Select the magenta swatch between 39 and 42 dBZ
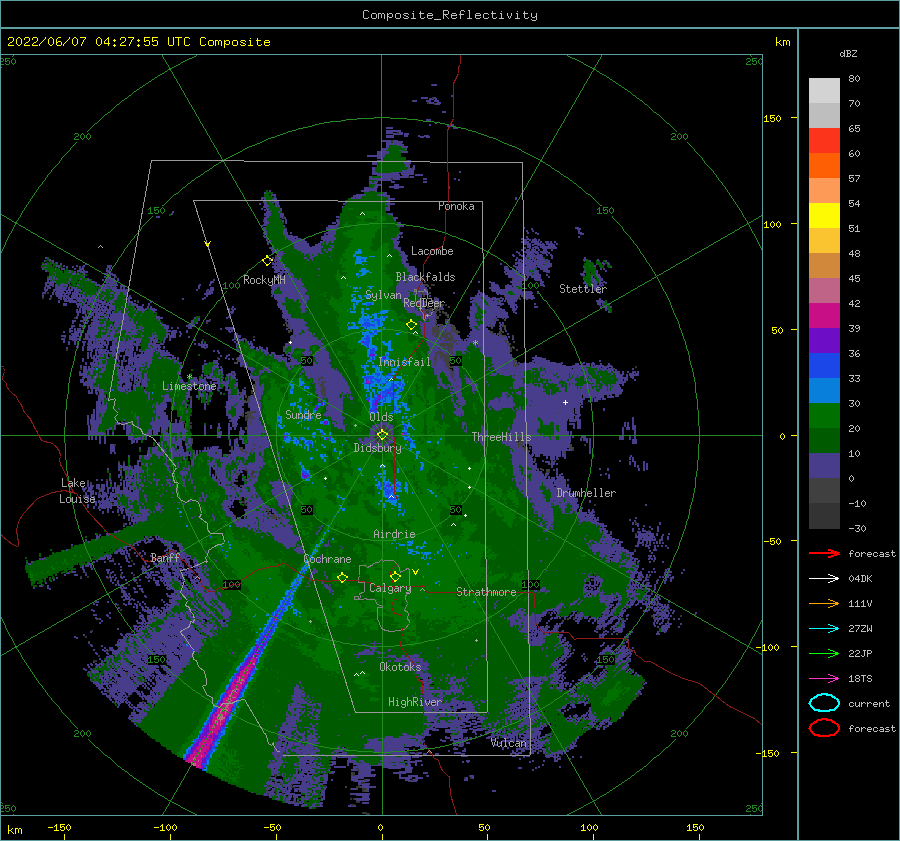The height and width of the screenshot is (841, 900). click(x=824, y=316)
